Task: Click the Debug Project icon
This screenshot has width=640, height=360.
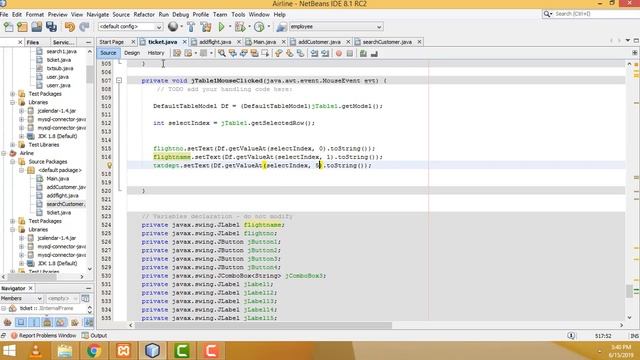Action: point(240,27)
